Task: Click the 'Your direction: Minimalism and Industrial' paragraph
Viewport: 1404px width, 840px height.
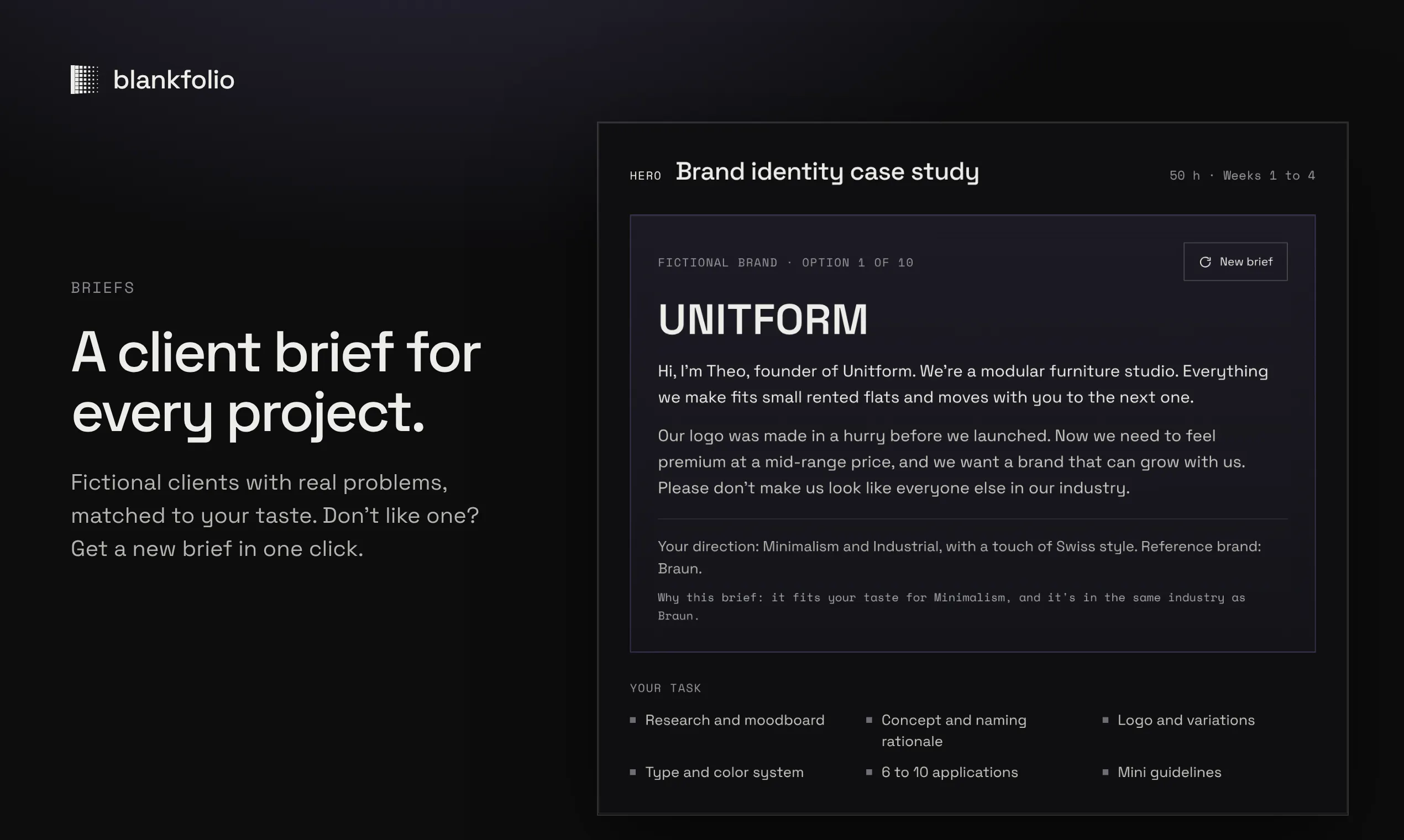Action: (959, 558)
